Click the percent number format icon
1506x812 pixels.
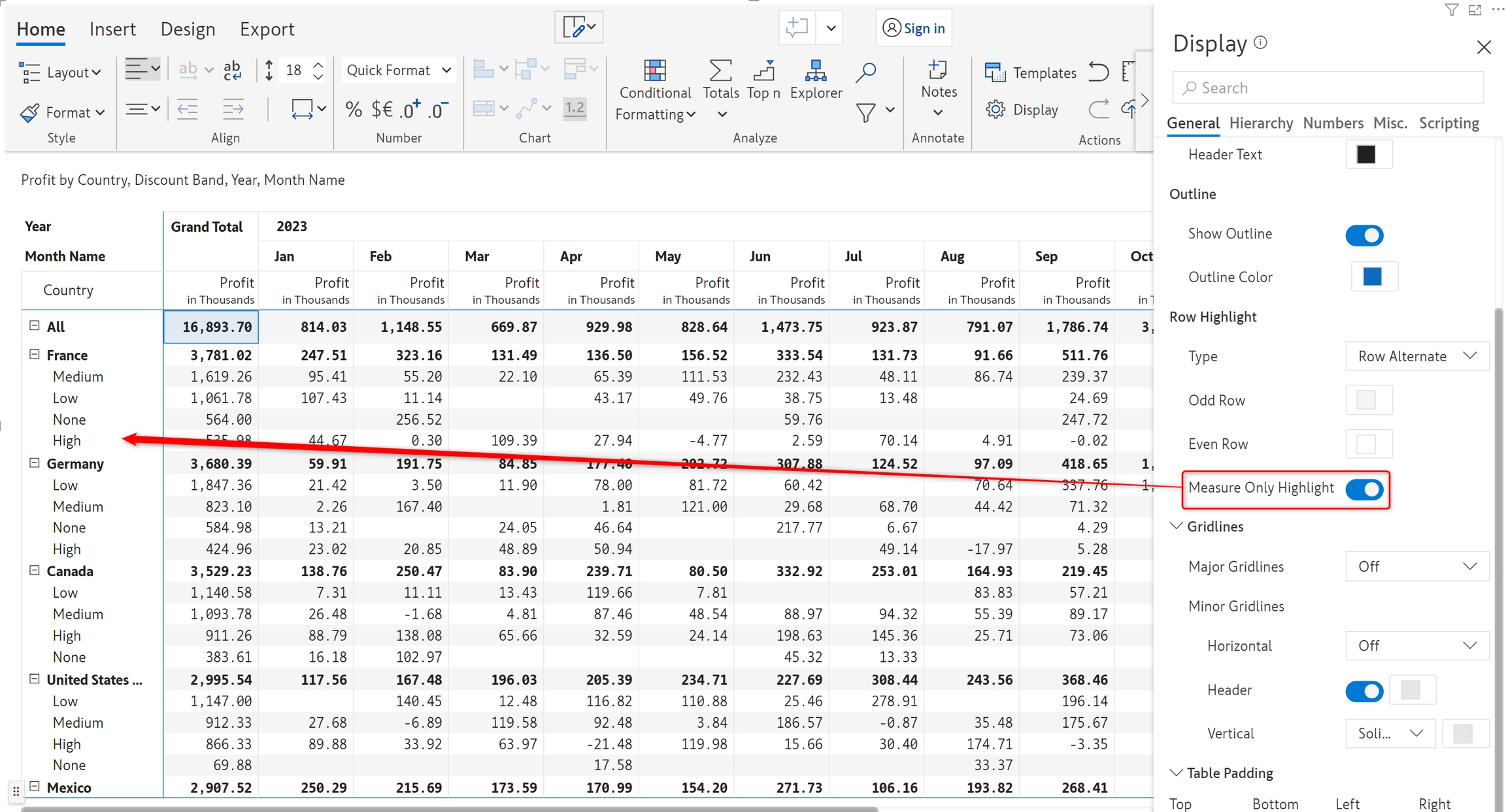tap(354, 109)
